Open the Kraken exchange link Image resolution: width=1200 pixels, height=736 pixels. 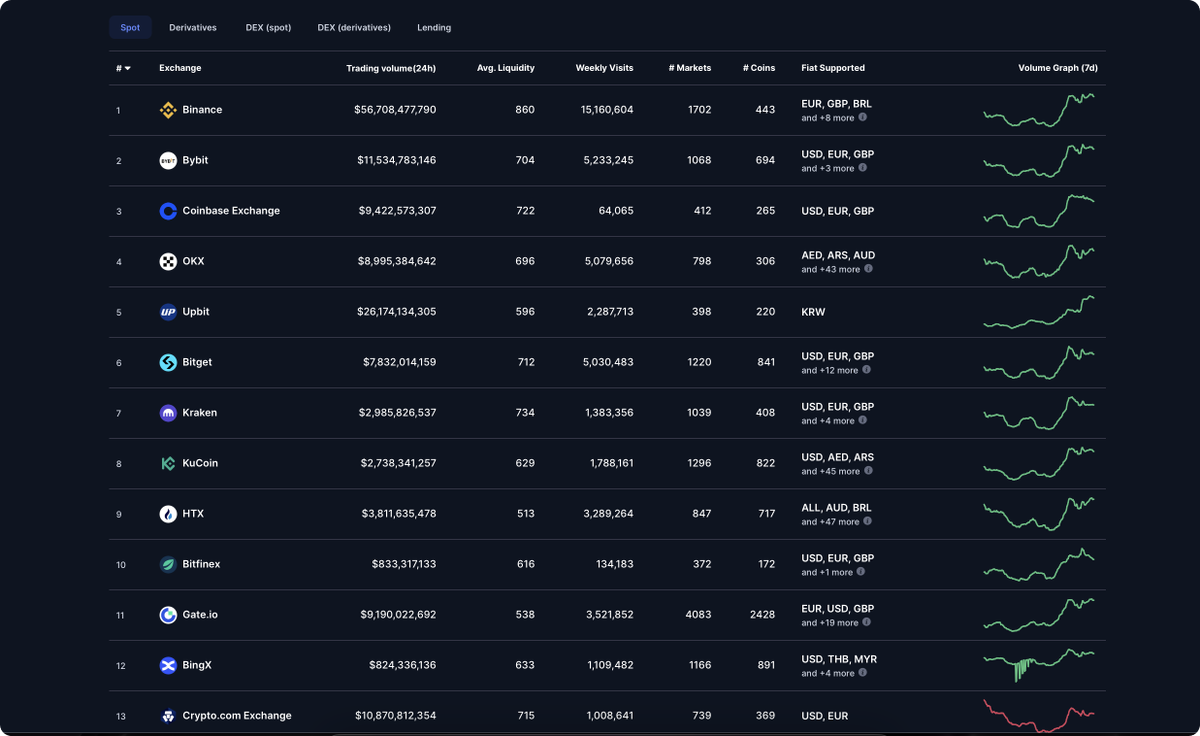click(x=200, y=413)
